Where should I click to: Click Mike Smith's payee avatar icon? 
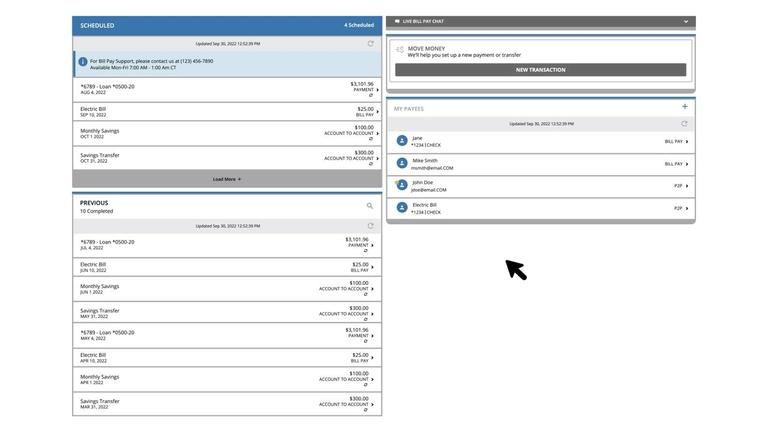tap(402, 163)
